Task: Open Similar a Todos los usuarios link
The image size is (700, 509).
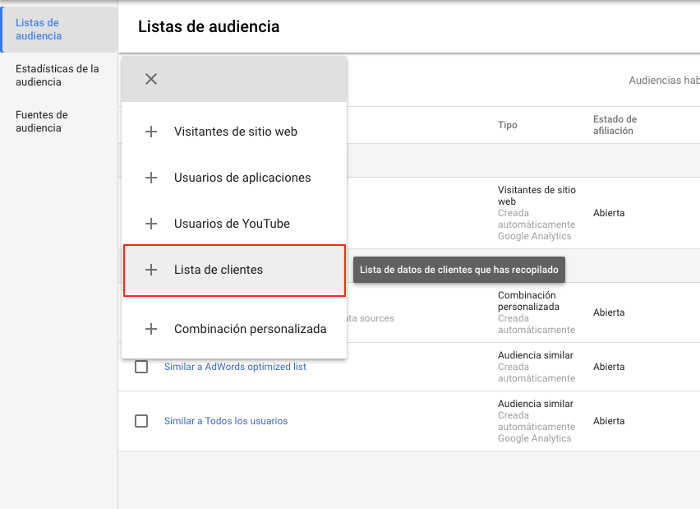Action: click(x=226, y=421)
